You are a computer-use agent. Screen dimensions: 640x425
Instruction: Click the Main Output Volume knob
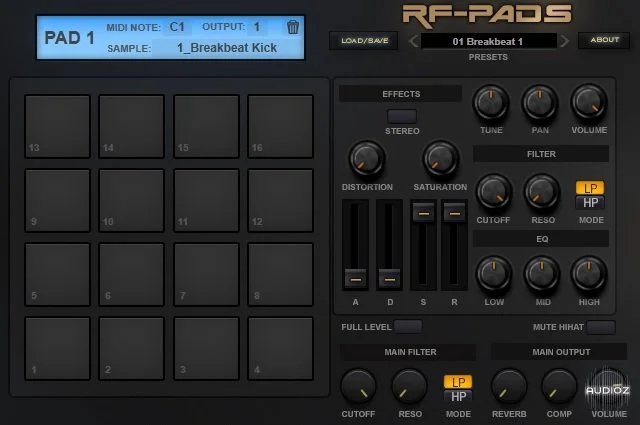608,387
